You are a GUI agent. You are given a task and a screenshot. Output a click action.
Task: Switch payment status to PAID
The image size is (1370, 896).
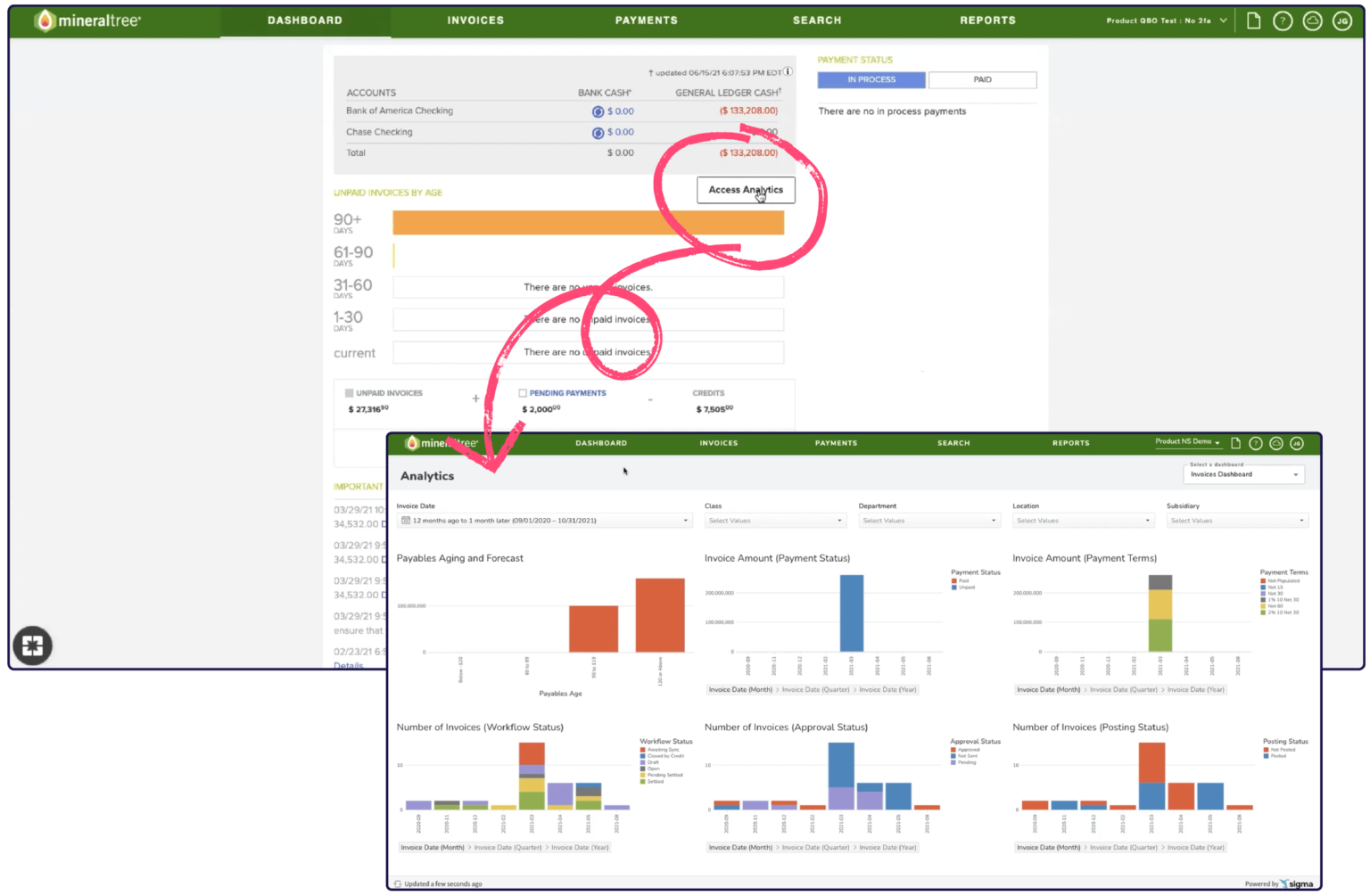pyautogui.click(x=982, y=79)
